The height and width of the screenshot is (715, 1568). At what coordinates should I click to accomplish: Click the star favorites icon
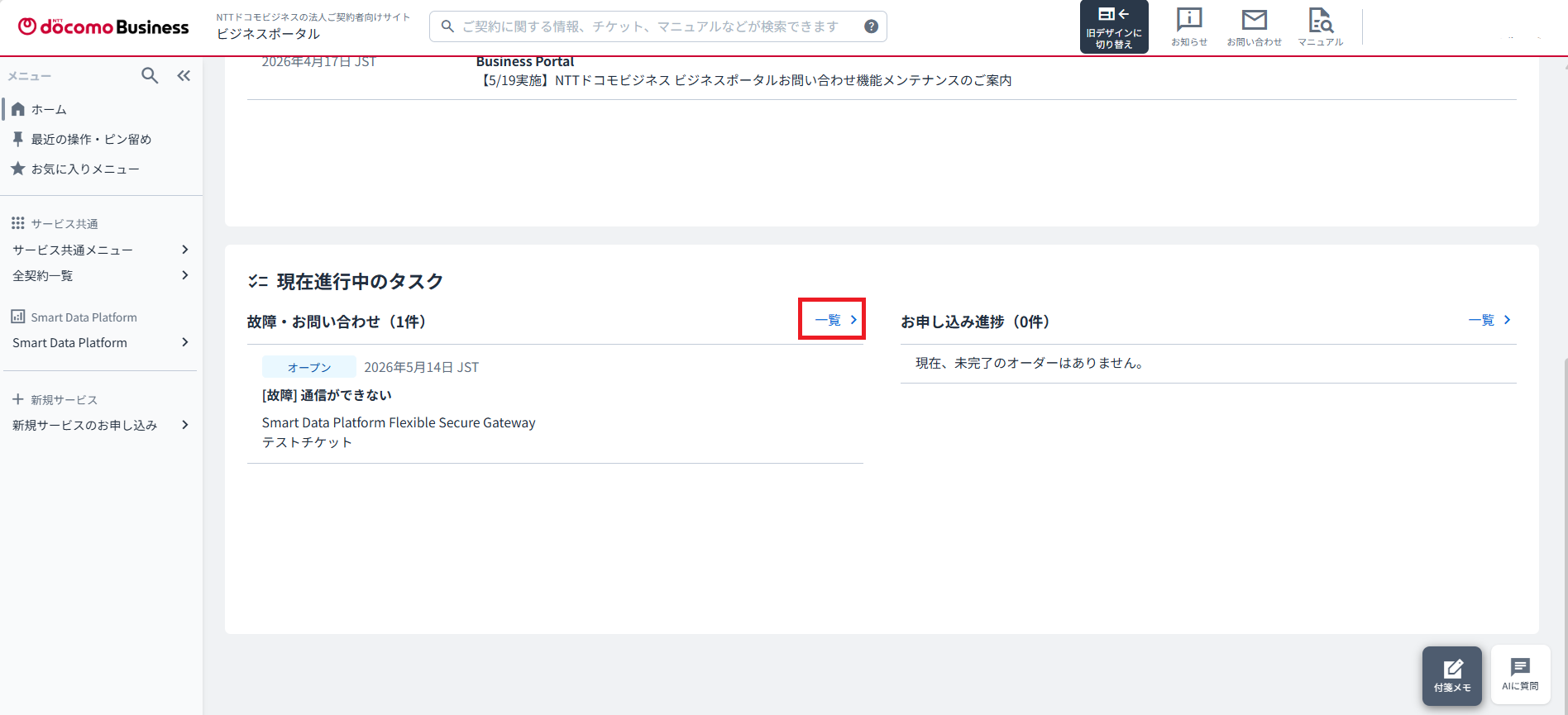coord(17,169)
